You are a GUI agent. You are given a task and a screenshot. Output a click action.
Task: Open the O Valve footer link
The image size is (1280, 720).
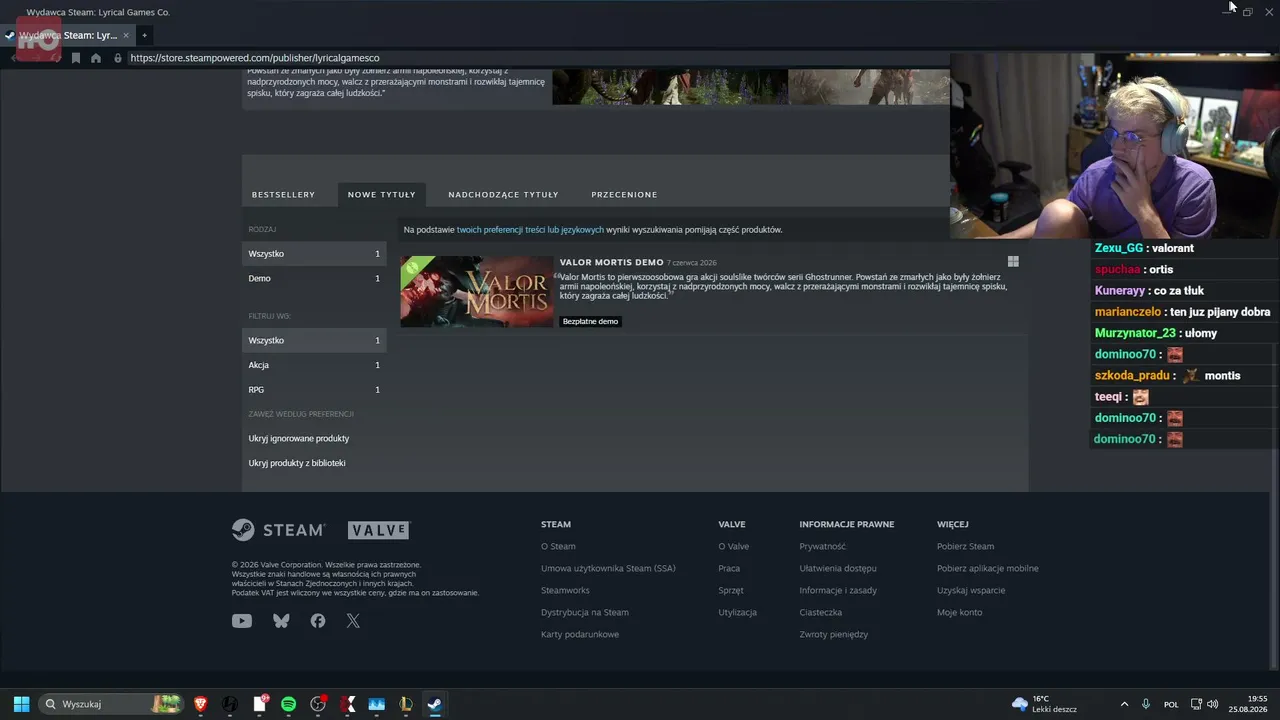(733, 546)
